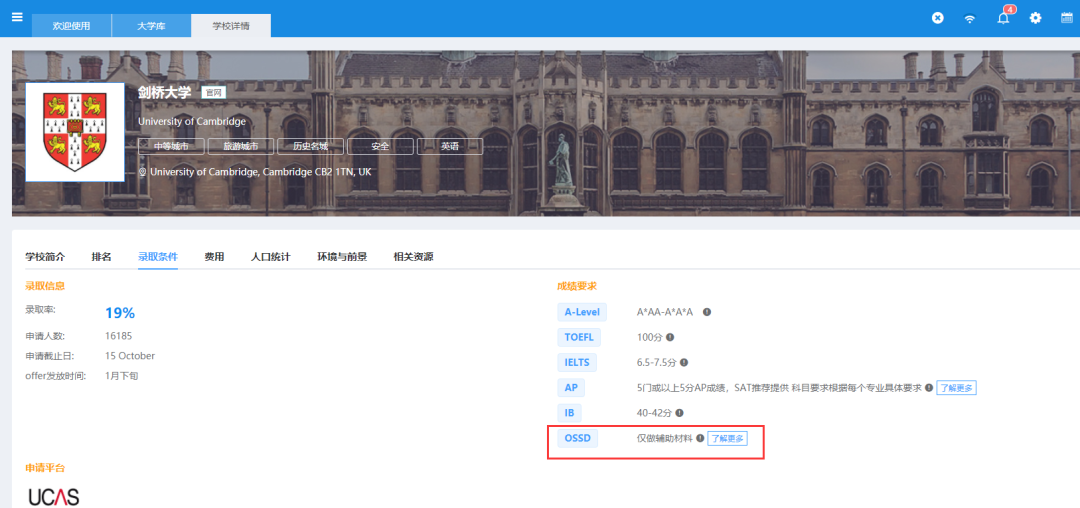Click the AP label badge
The width and height of the screenshot is (1080, 508).
[571, 388]
